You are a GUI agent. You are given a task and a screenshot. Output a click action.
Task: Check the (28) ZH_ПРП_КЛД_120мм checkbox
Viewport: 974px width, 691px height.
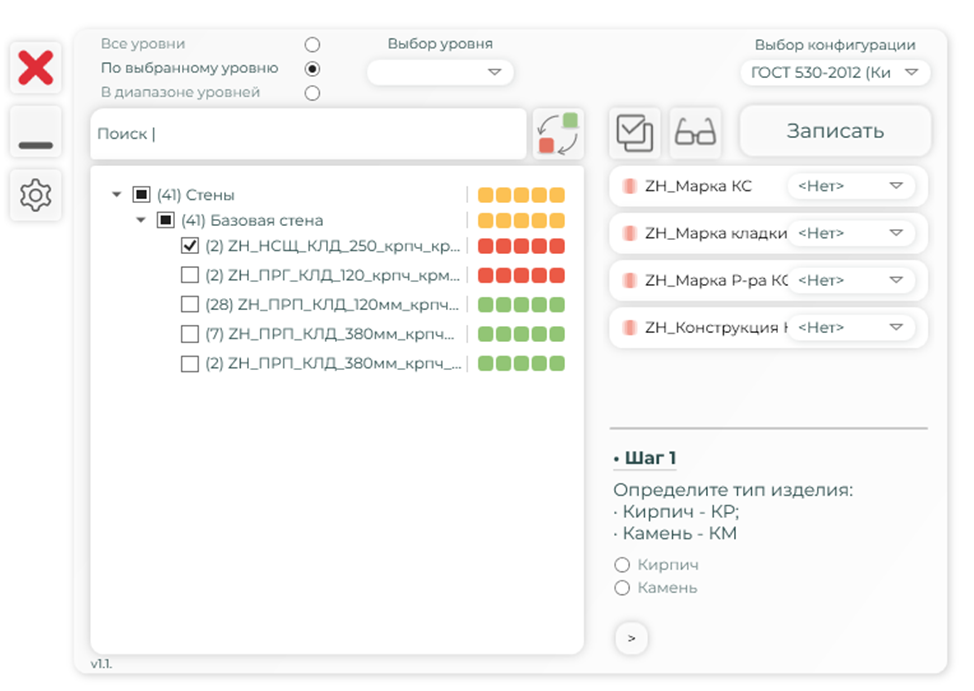[x=189, y=304]
